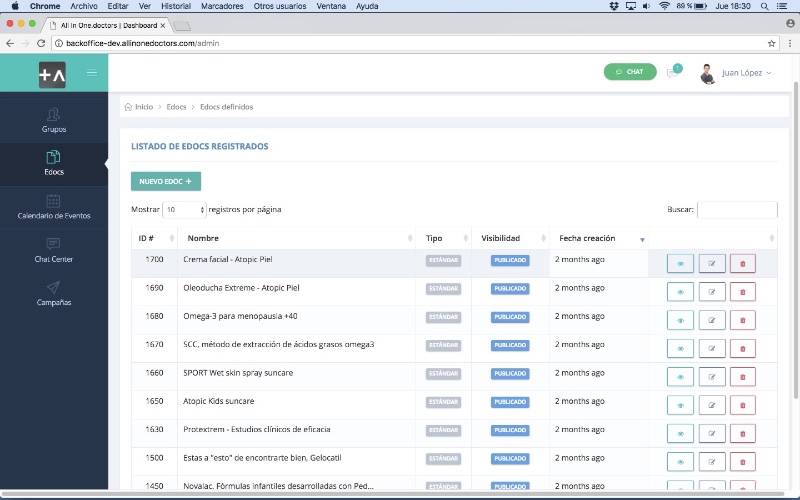Open Archivo menu in menu bar

pos(84,6)
